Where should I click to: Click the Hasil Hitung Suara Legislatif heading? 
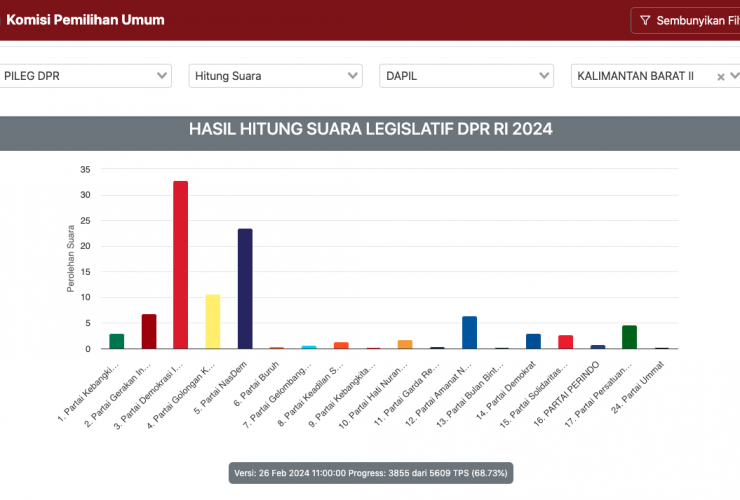pyautogui.click(x=370, y=129)
